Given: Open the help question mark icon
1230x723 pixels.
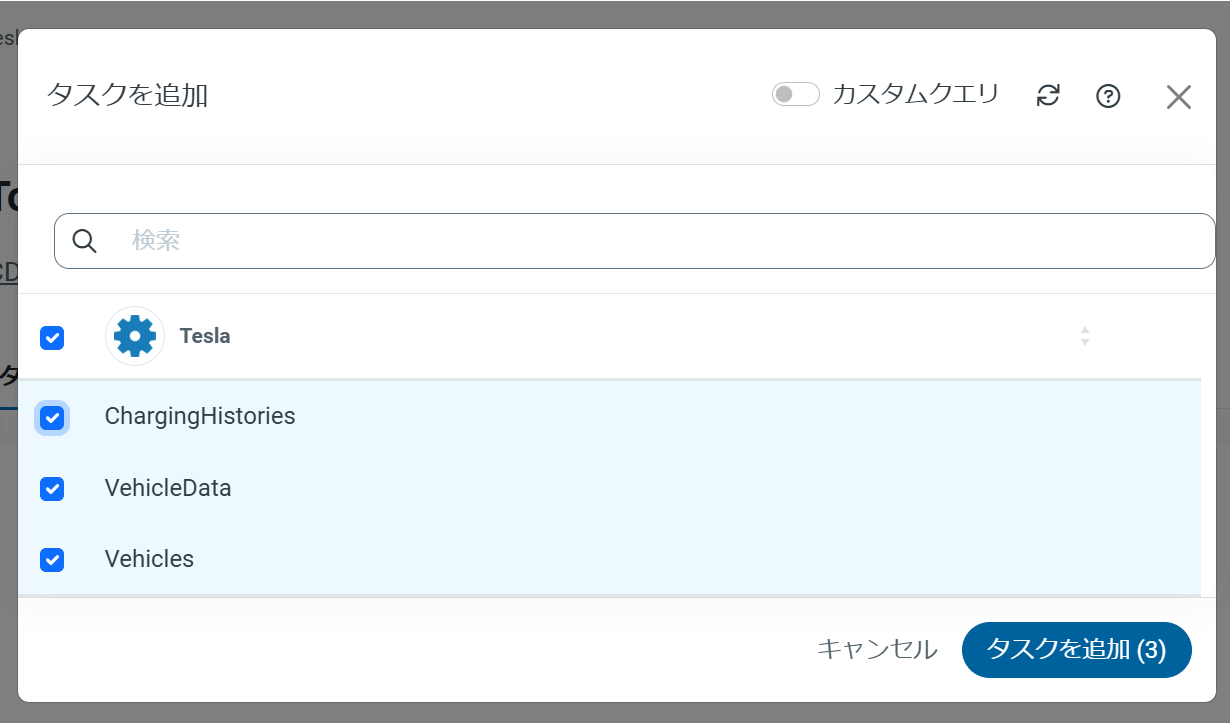Looking at the screenshot, I should click(x=1108, y=96).
